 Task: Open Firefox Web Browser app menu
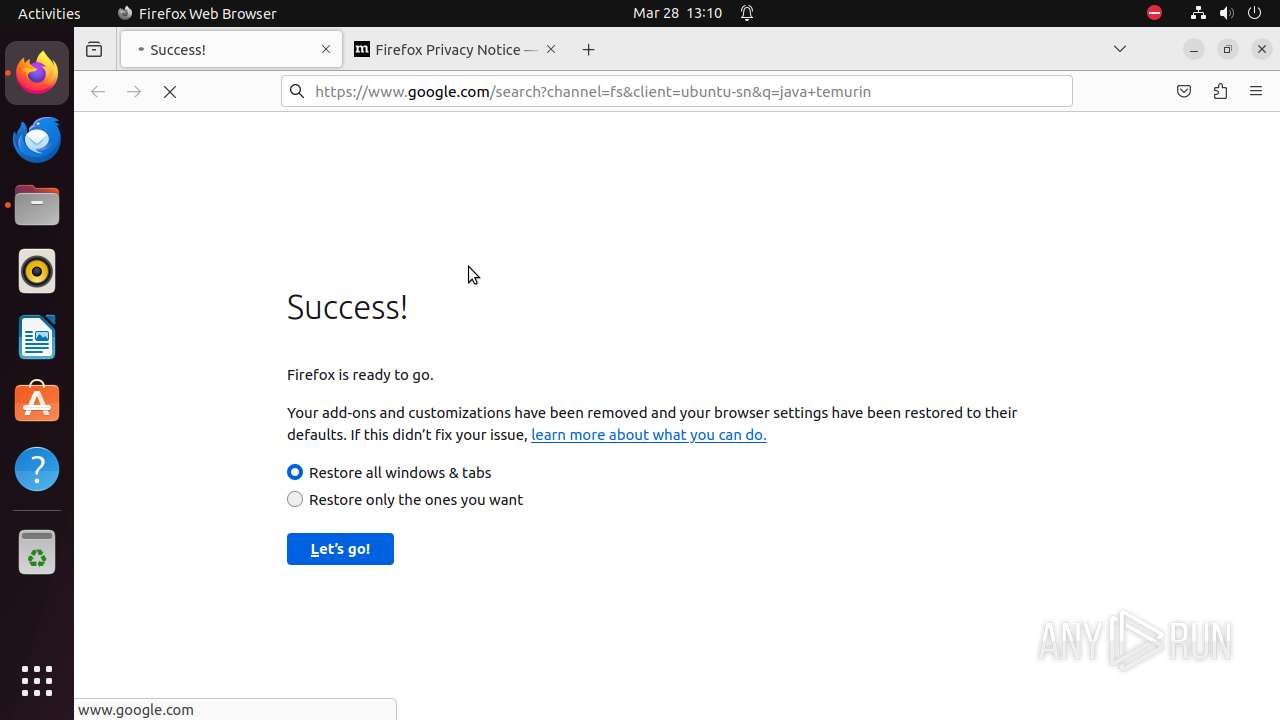coord(197,13)
